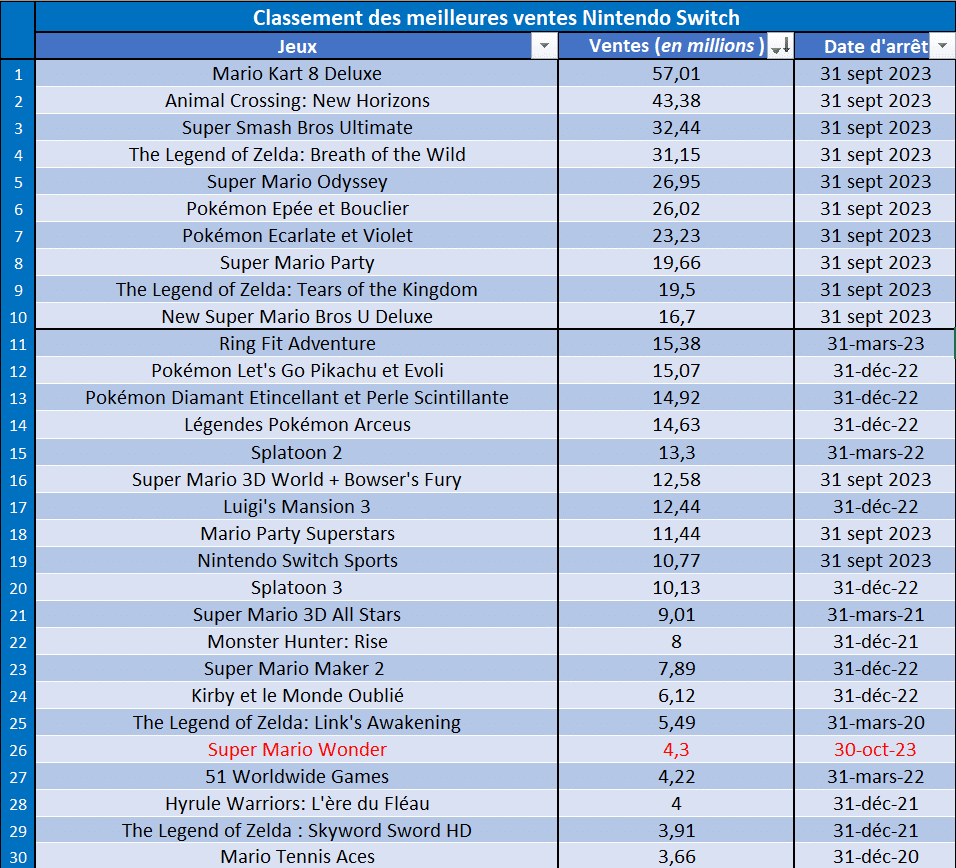Click row number 26 in the rank column
956x868 pixels.
pos(18,750)
